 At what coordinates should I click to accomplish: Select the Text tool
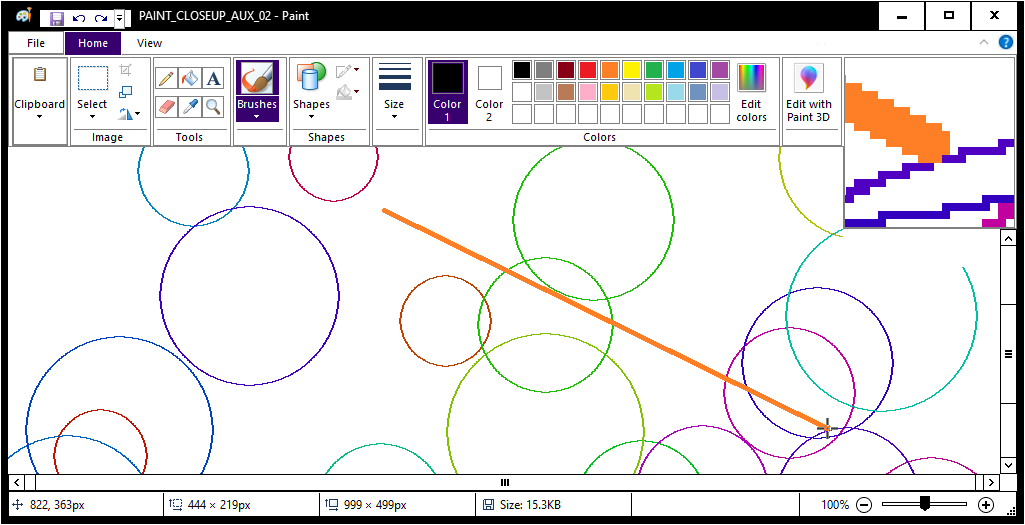pyautogui.click(x=213, y=78)
